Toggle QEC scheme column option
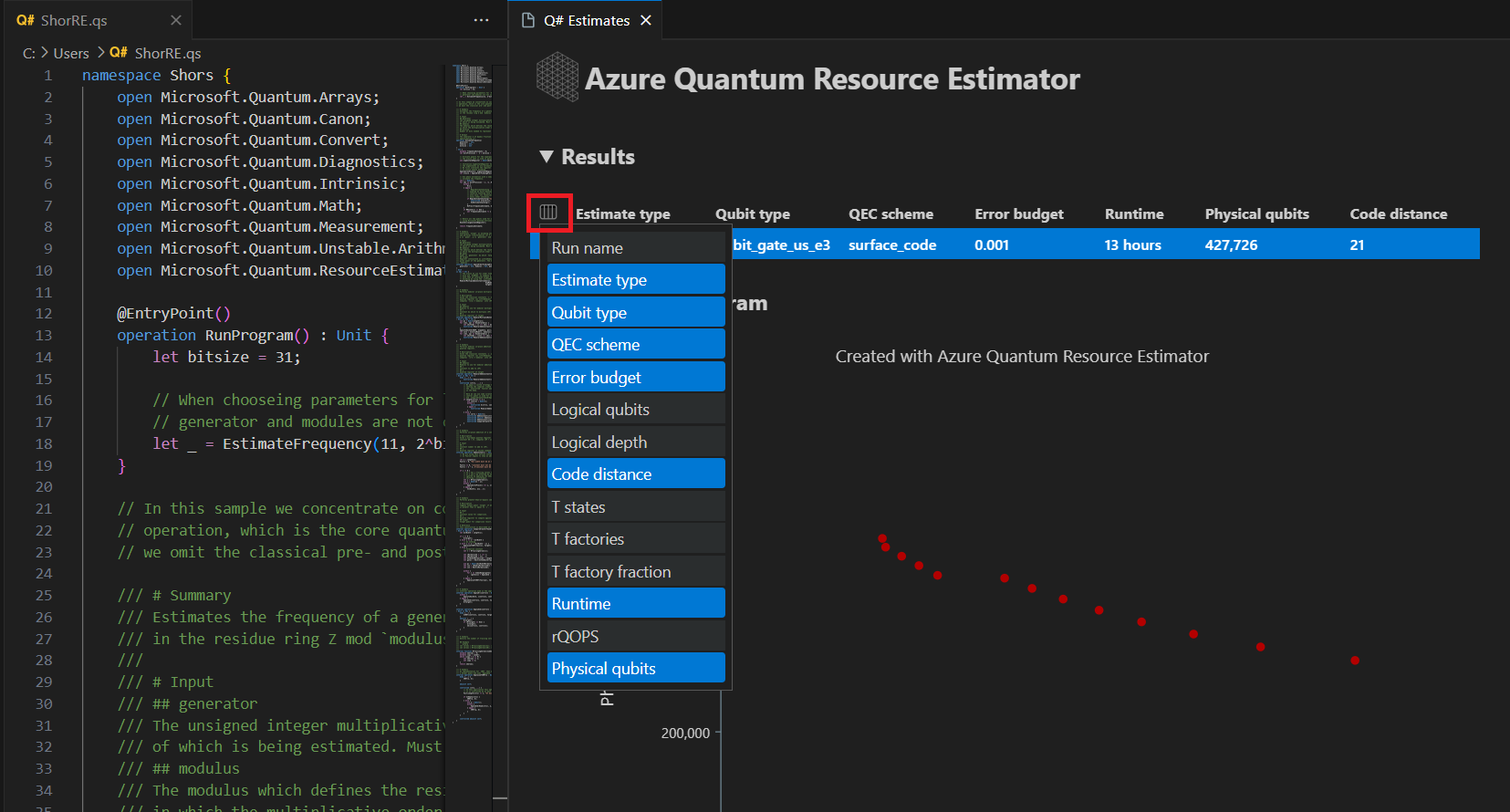Screen dimensions: 1510x812 636,345
